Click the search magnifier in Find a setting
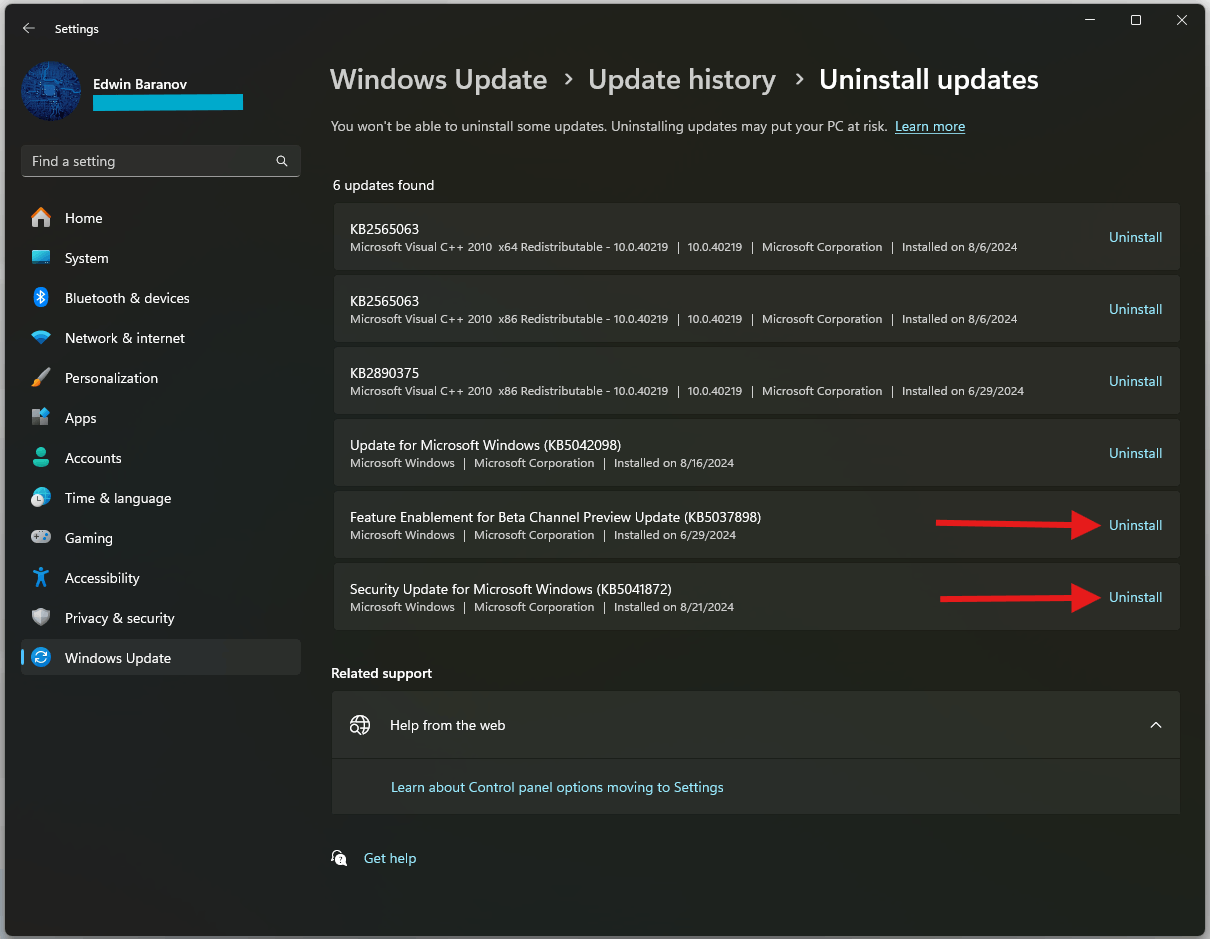This screenshot has height=939, width=1210. tap(282, 161)
